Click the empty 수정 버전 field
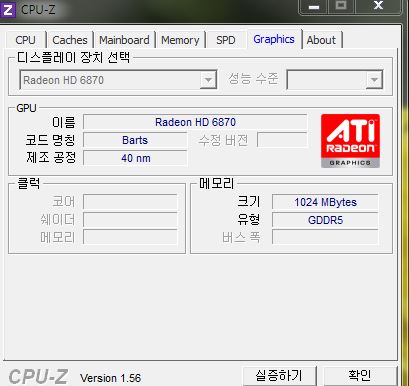The width and height of the screenshot is (409, 386). [282, 140]
